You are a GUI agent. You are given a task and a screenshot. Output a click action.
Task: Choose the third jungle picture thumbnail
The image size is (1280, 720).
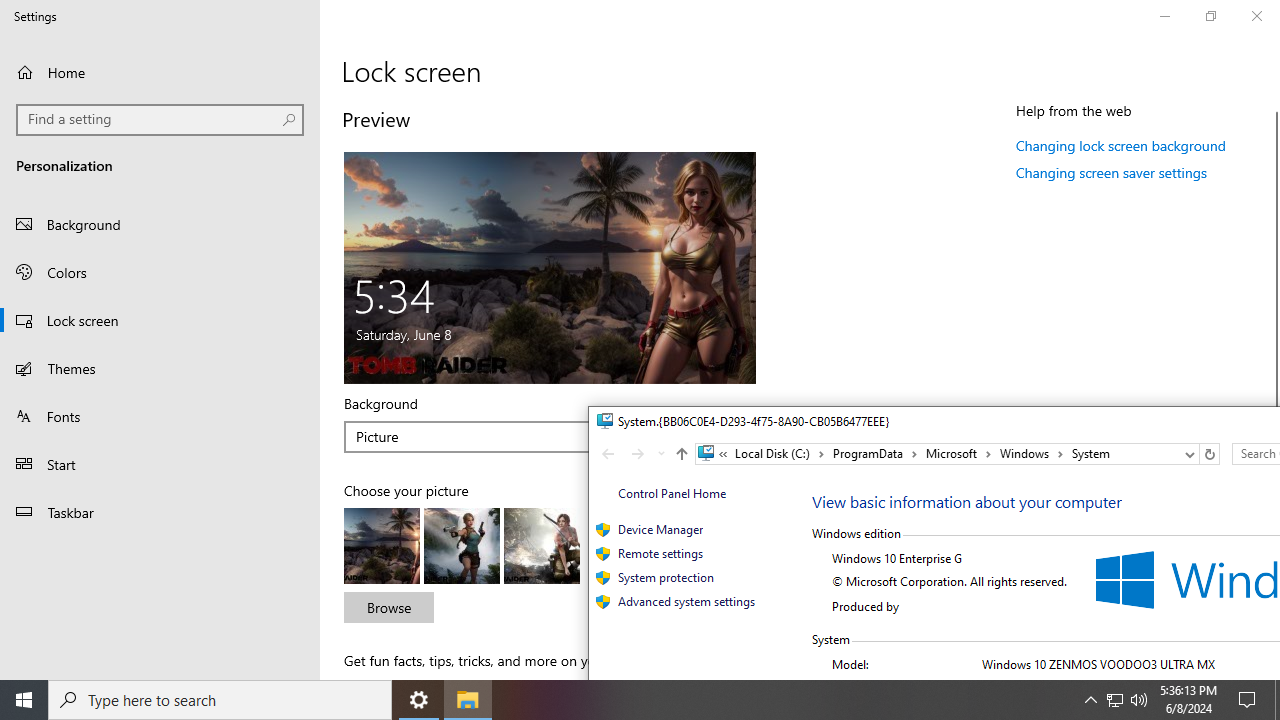click(x=542, y=546)
